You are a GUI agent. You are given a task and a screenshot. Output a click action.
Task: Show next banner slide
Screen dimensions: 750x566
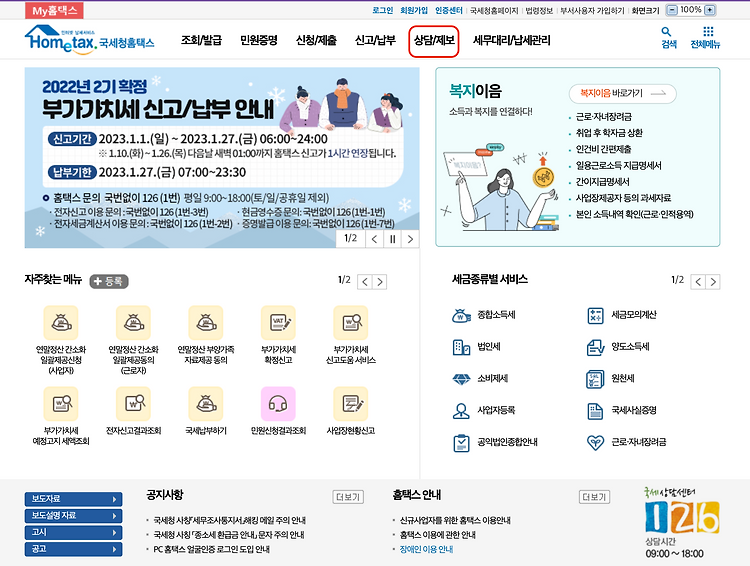(410, 239)
